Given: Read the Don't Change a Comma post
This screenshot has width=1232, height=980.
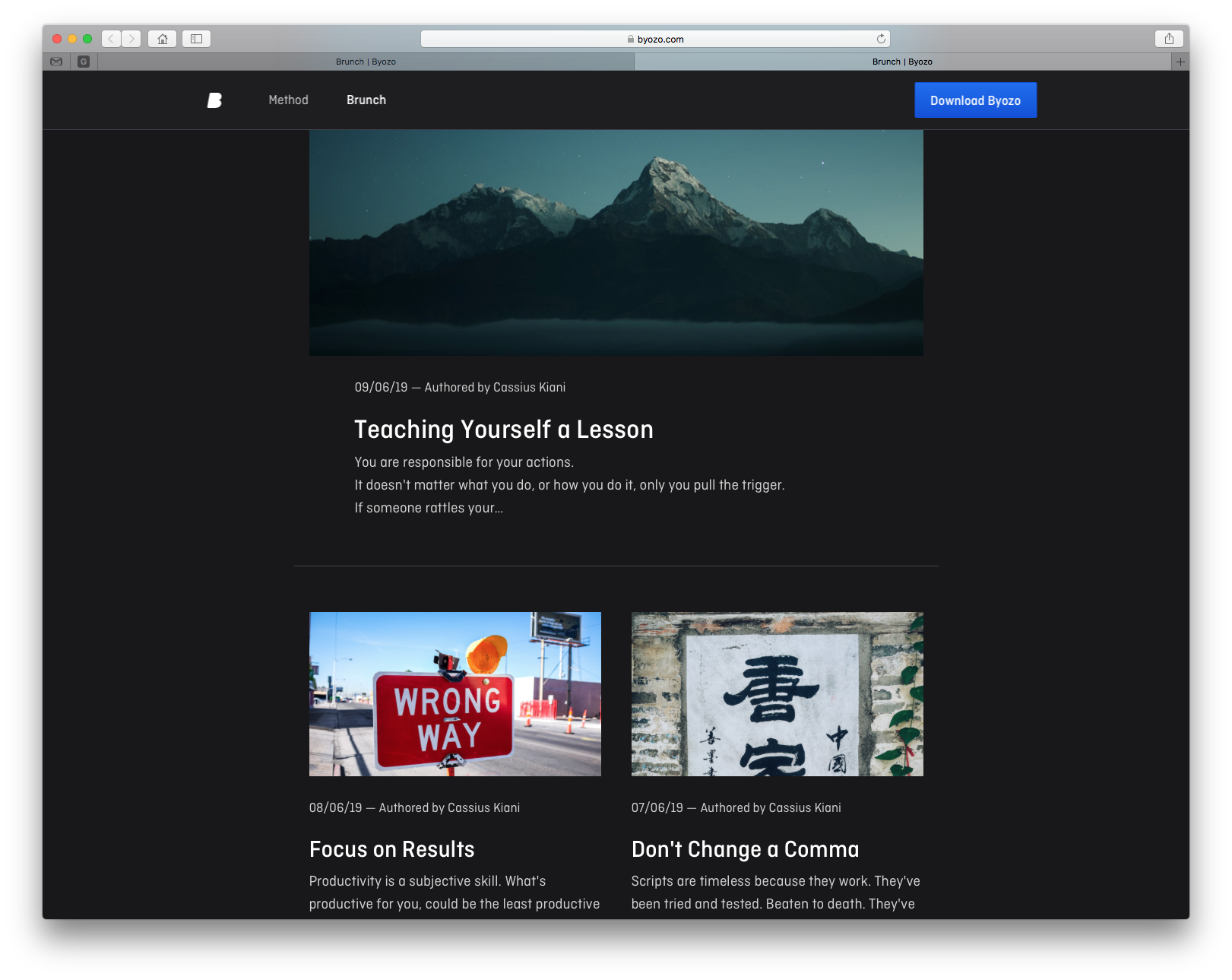Looking at the screenshot, I should point(745,849).
